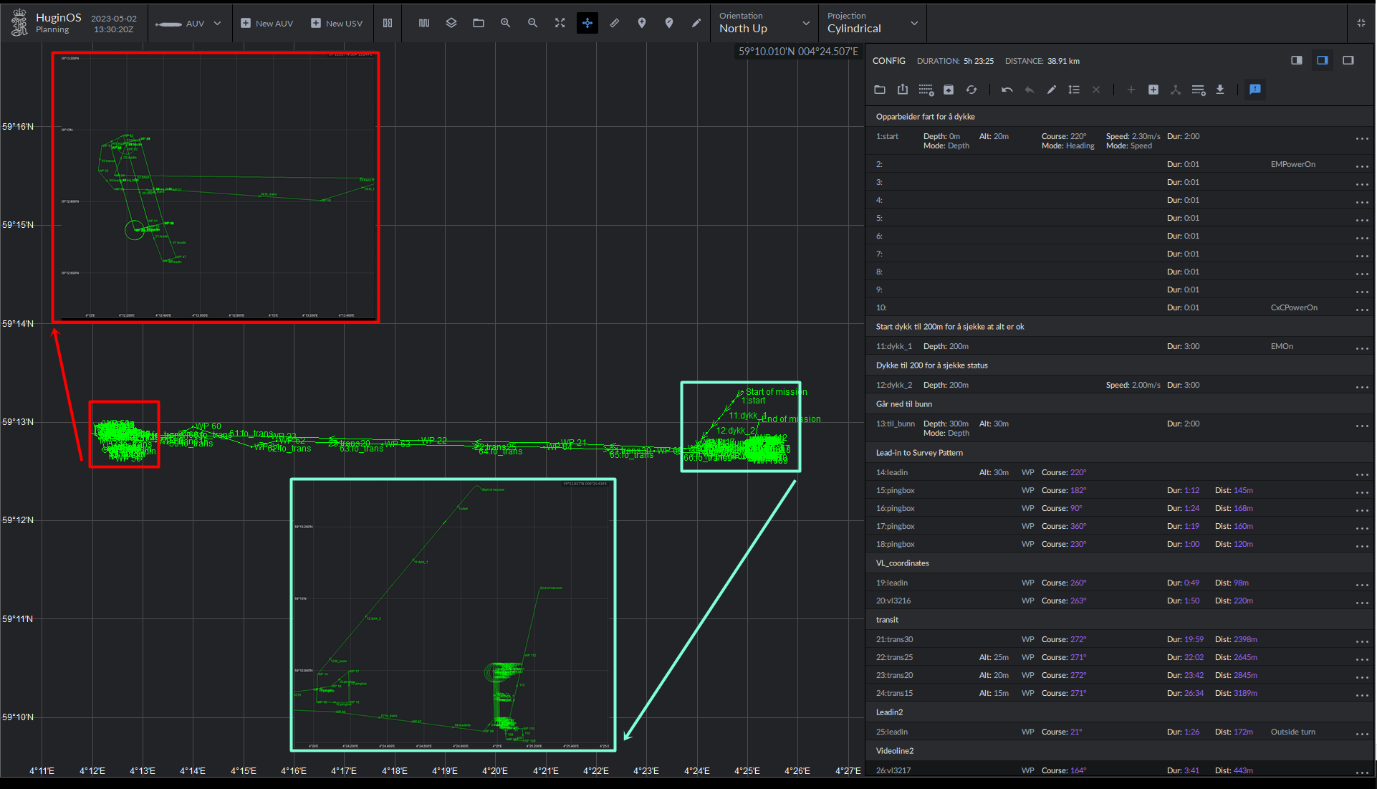Toggle the highlighted blue comment icon
Viewport: 1377px width, 789px height.
(1255, 89)
